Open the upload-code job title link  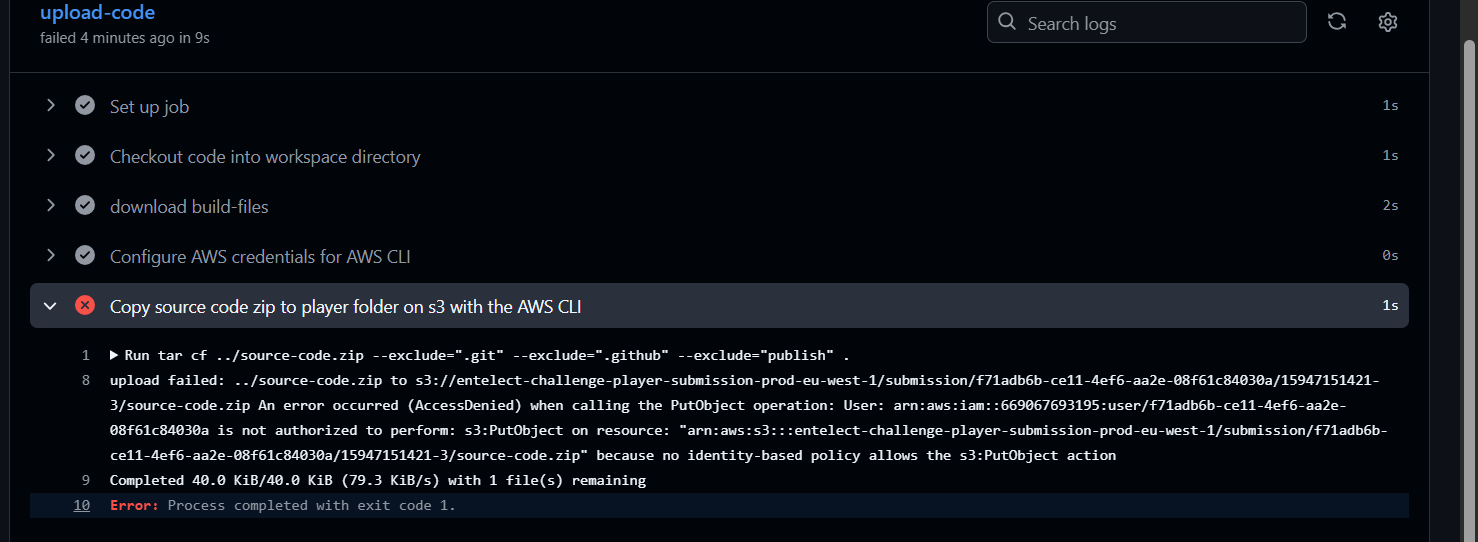point(97,13)
